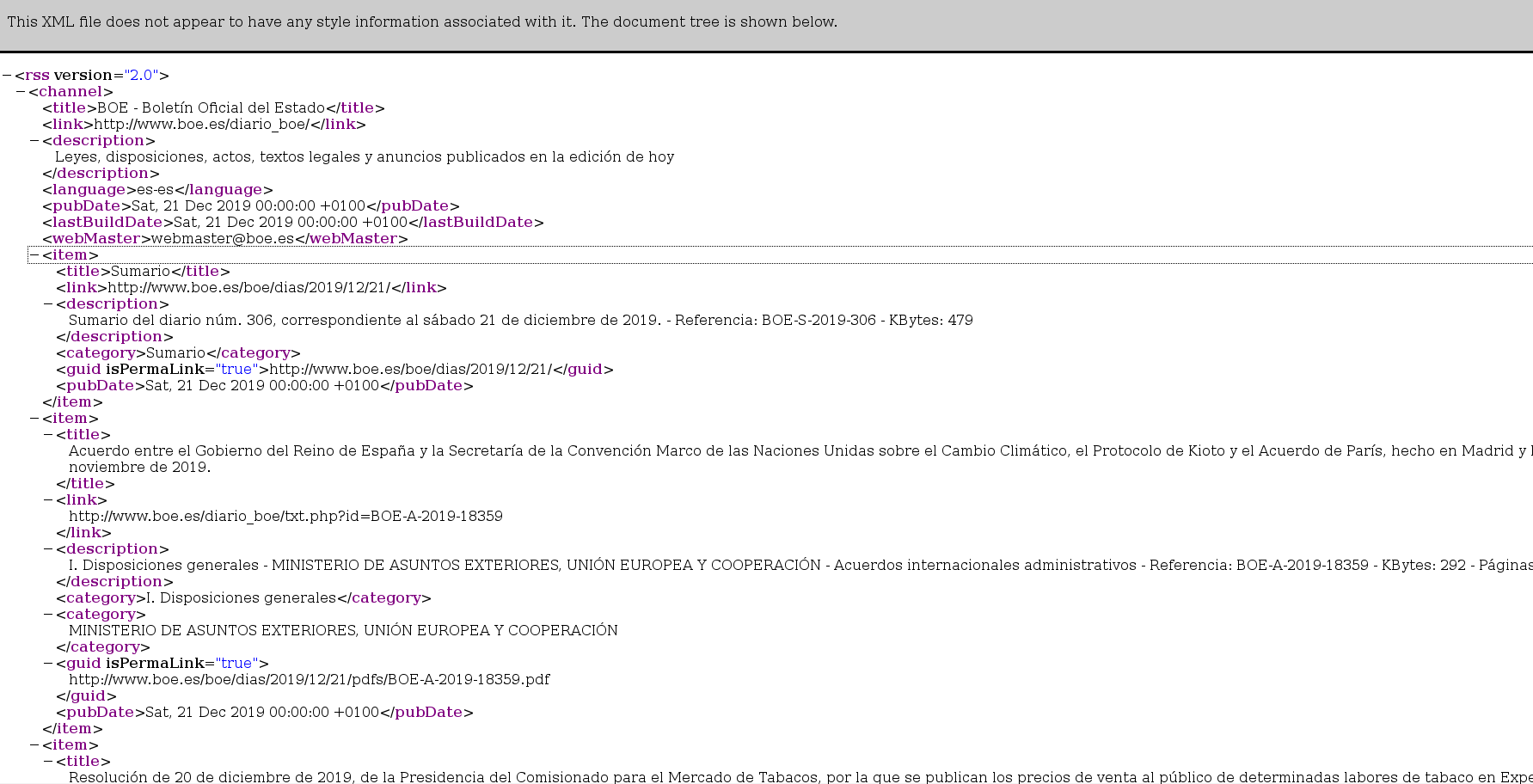The width and height of the screenshot is (1533, 784).
Task: Click the channel link text 'http://www.boe.es/diario_boe/'
Action: (x=200, y=125)
